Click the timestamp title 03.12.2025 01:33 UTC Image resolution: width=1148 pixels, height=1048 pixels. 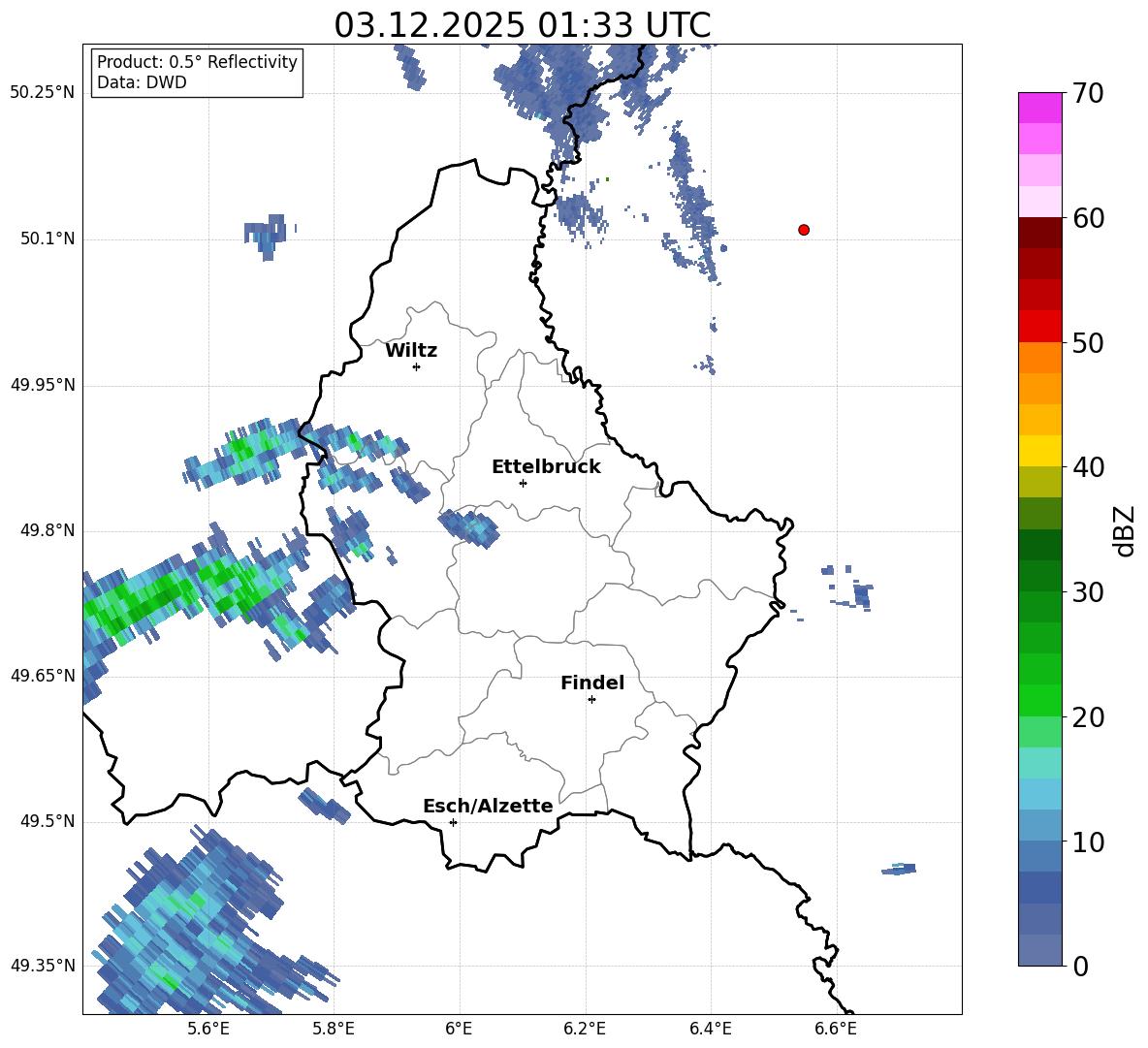coord(522,25)
